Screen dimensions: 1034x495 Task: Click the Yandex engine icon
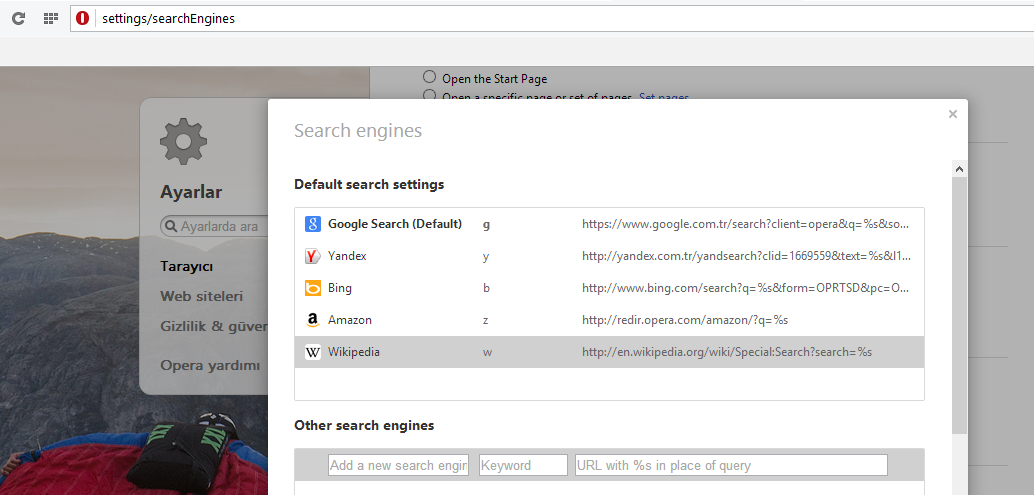(313, 256)
